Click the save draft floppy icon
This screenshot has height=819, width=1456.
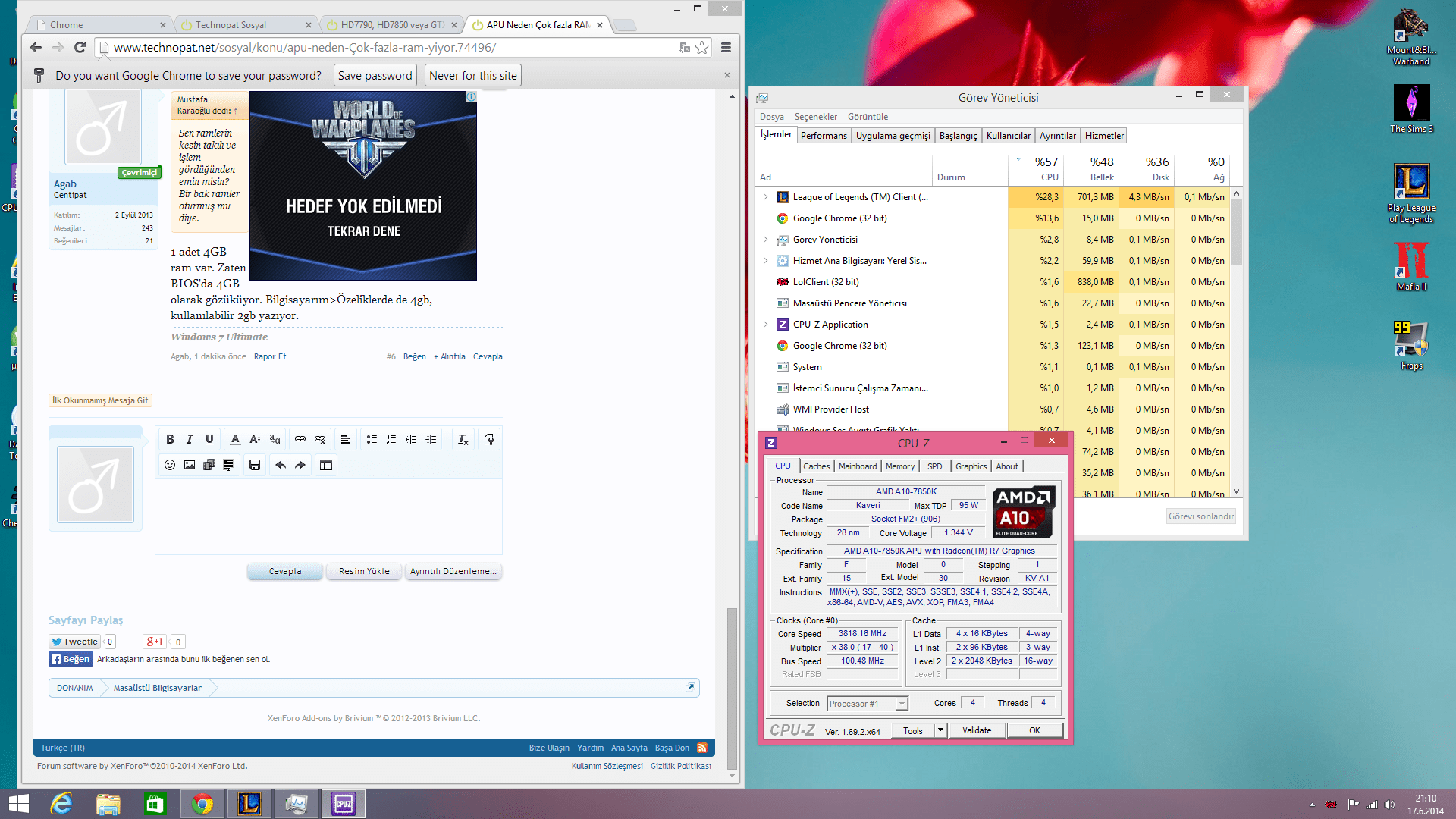click(x=255, y=465)
